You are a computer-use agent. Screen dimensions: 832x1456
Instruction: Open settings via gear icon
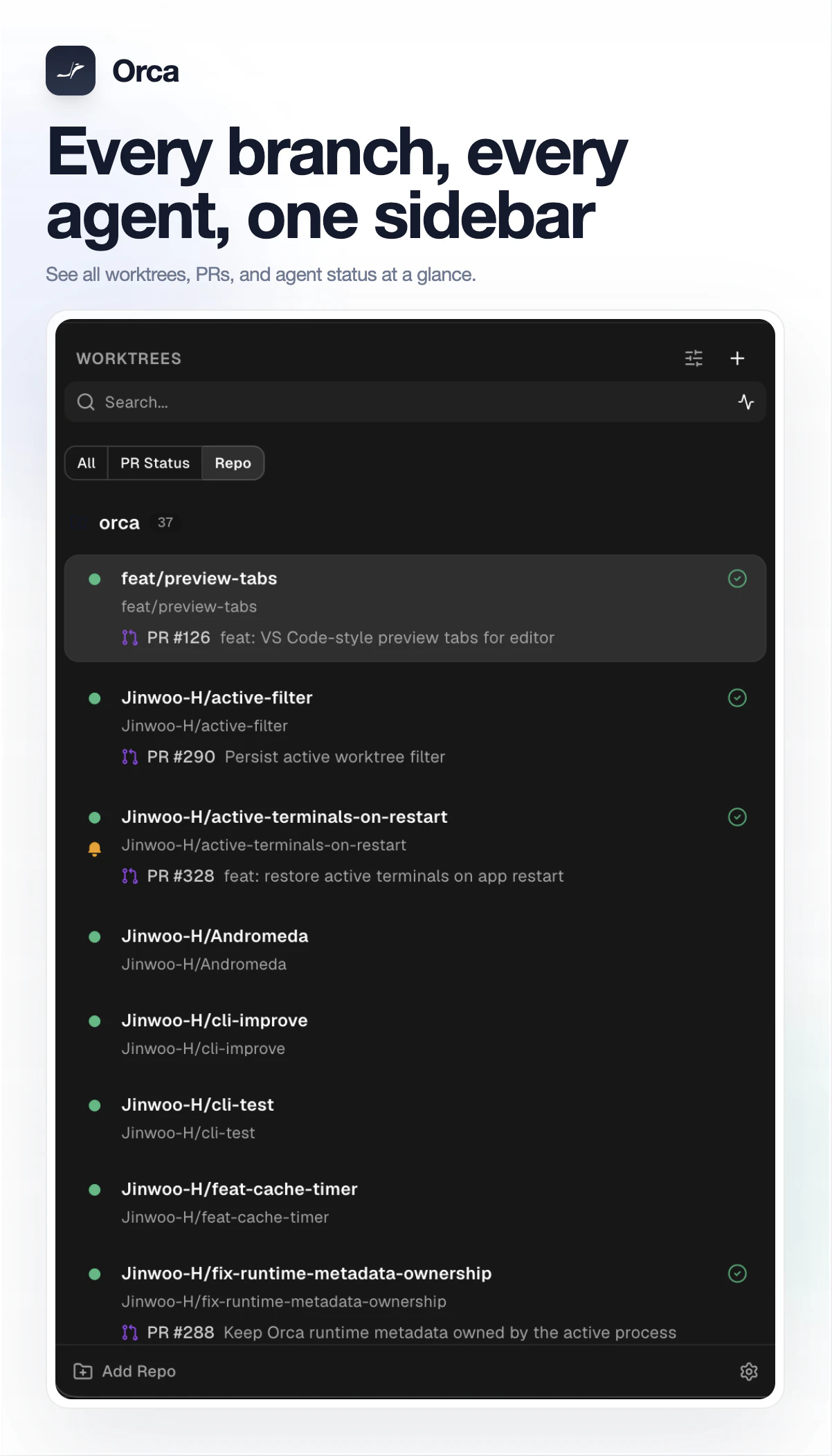[749, 1371]
